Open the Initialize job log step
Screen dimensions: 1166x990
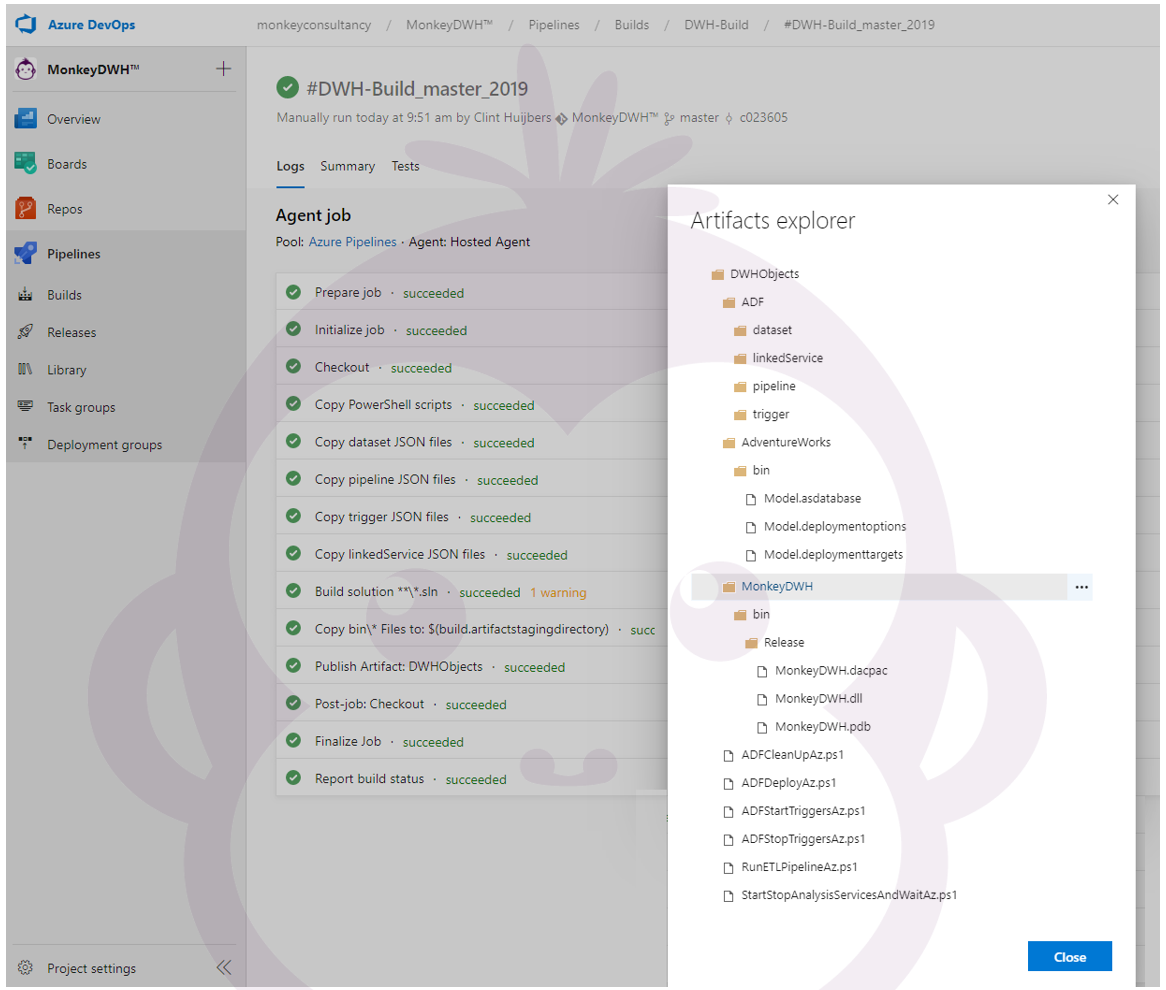tap(350, 330)
